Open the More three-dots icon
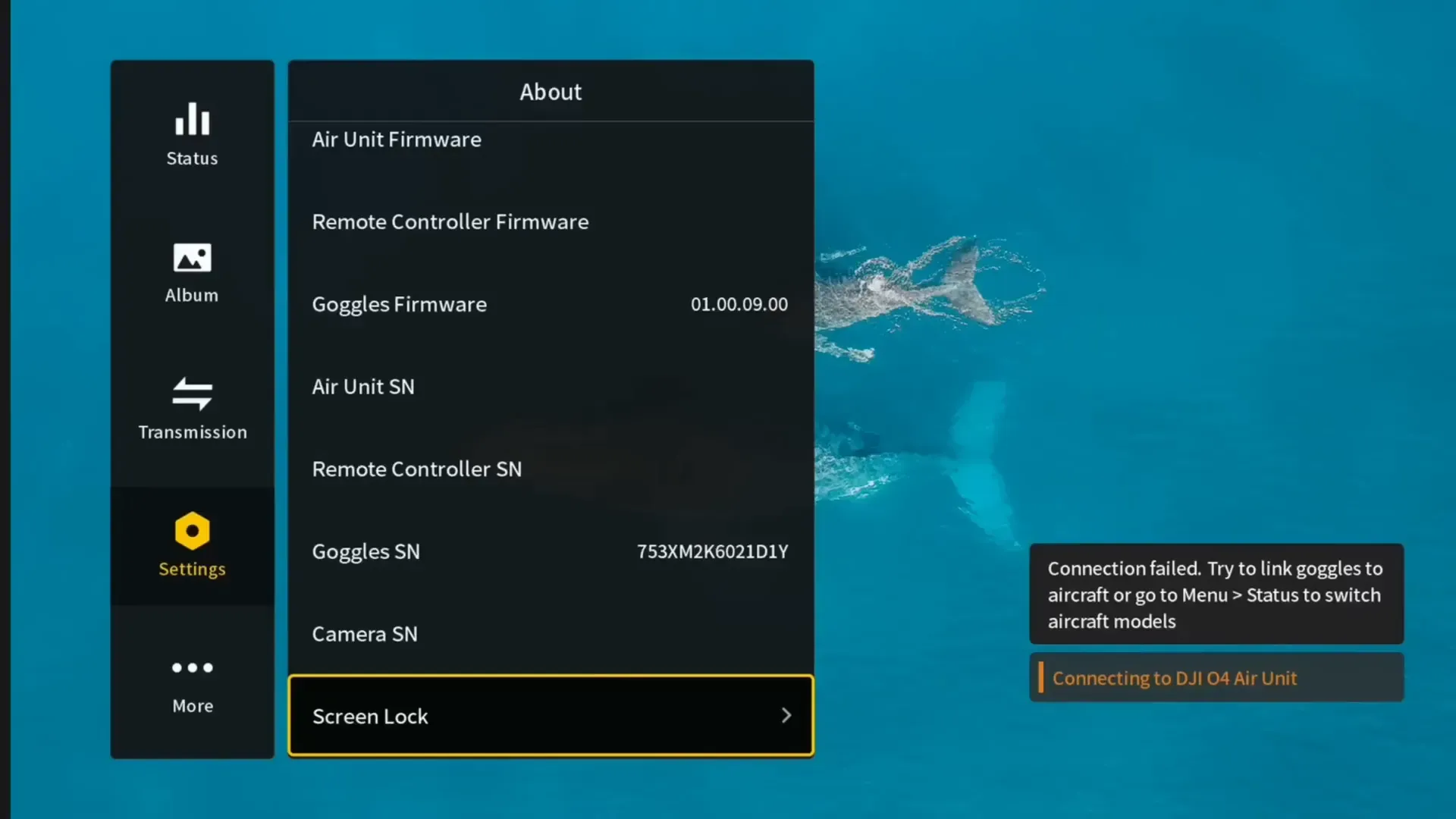The width and height of the screenshot is (1456, 819). coord(193,667)
